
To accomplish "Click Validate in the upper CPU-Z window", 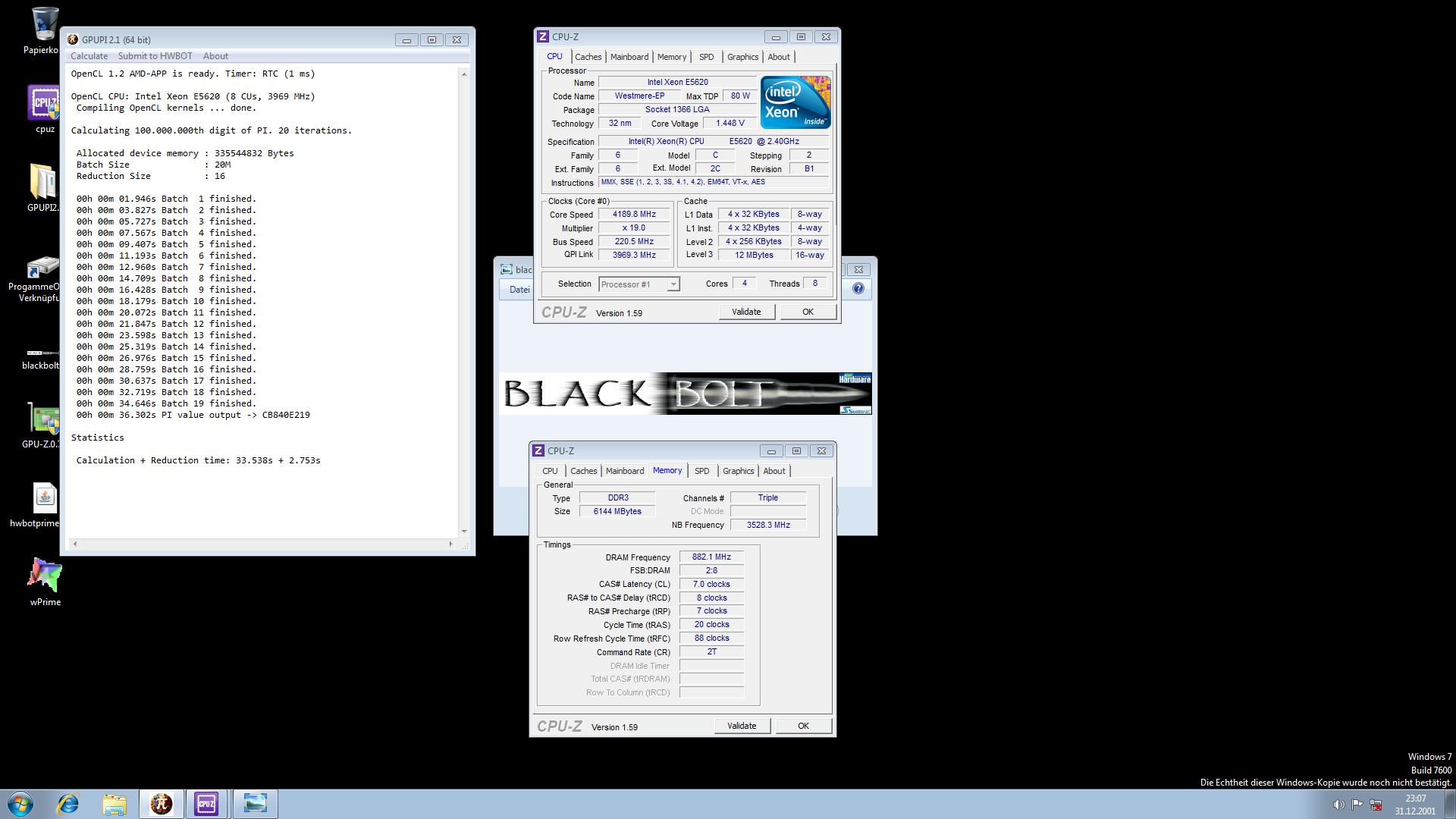I will pyautogui.click(x=746, y=312).
